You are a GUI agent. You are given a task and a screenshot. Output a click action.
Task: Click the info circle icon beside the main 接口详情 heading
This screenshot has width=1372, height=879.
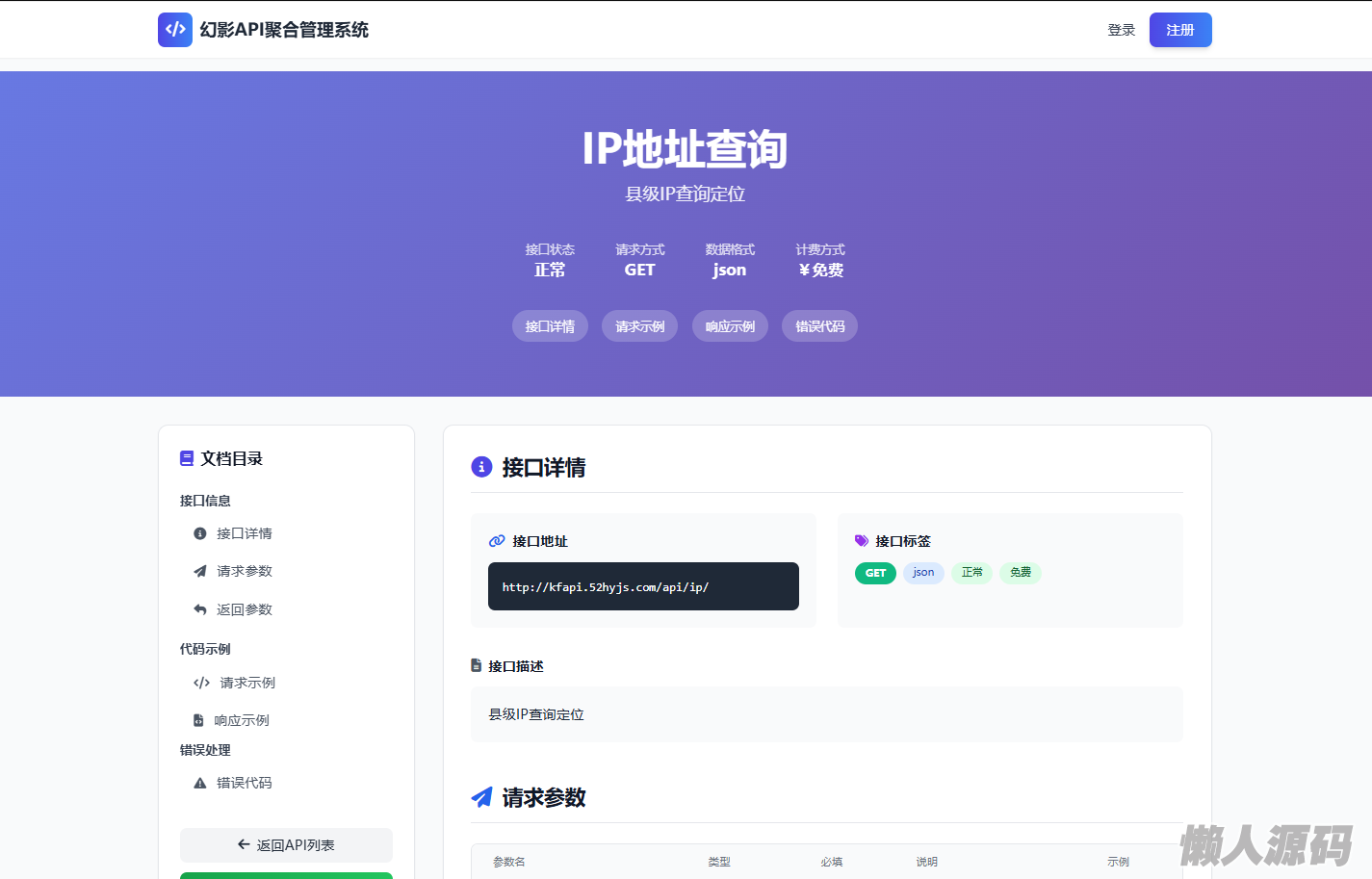[481, 467]
